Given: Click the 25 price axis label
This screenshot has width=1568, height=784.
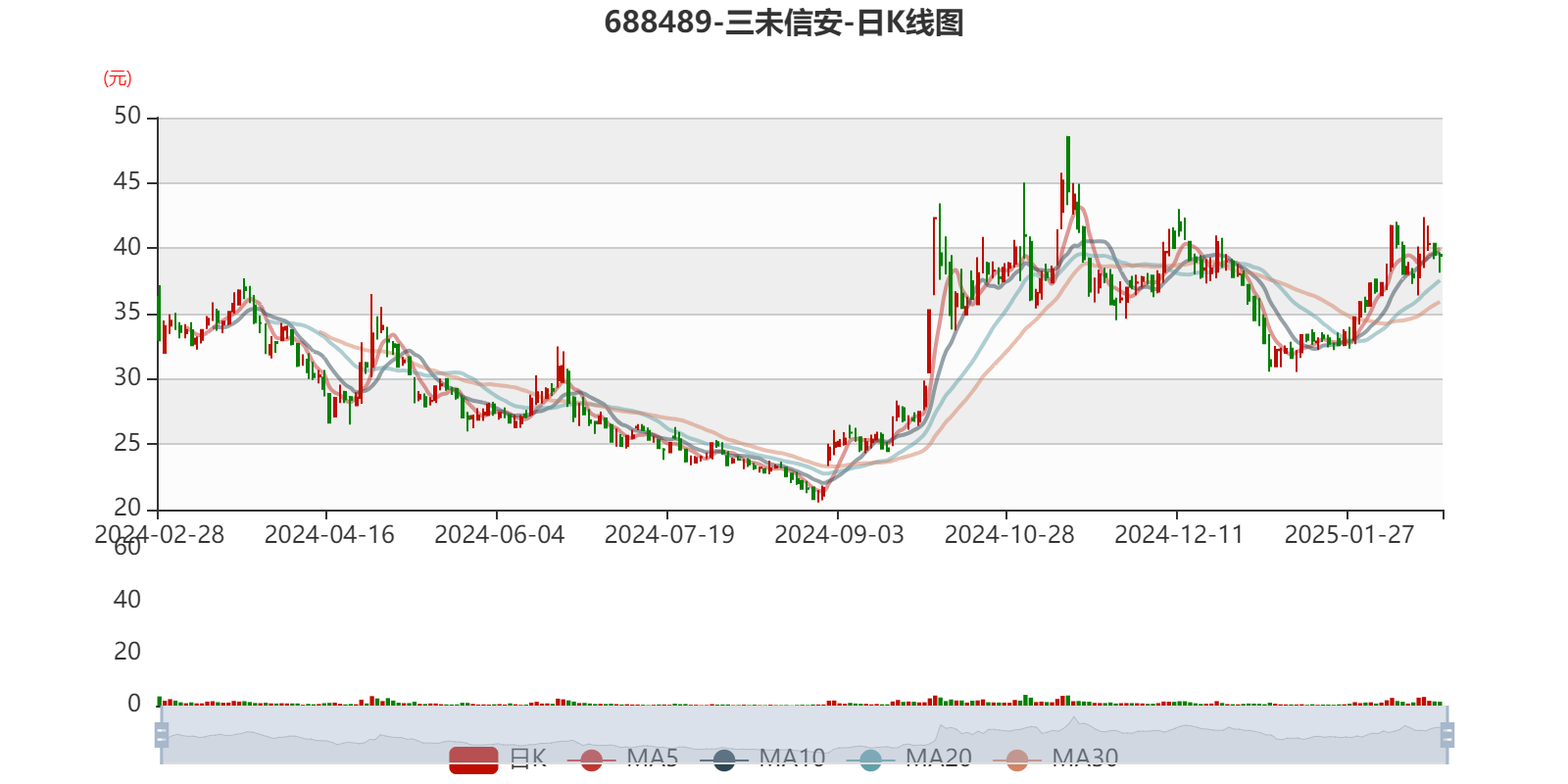Looking at the screenshot, I should tap(127, 443).
